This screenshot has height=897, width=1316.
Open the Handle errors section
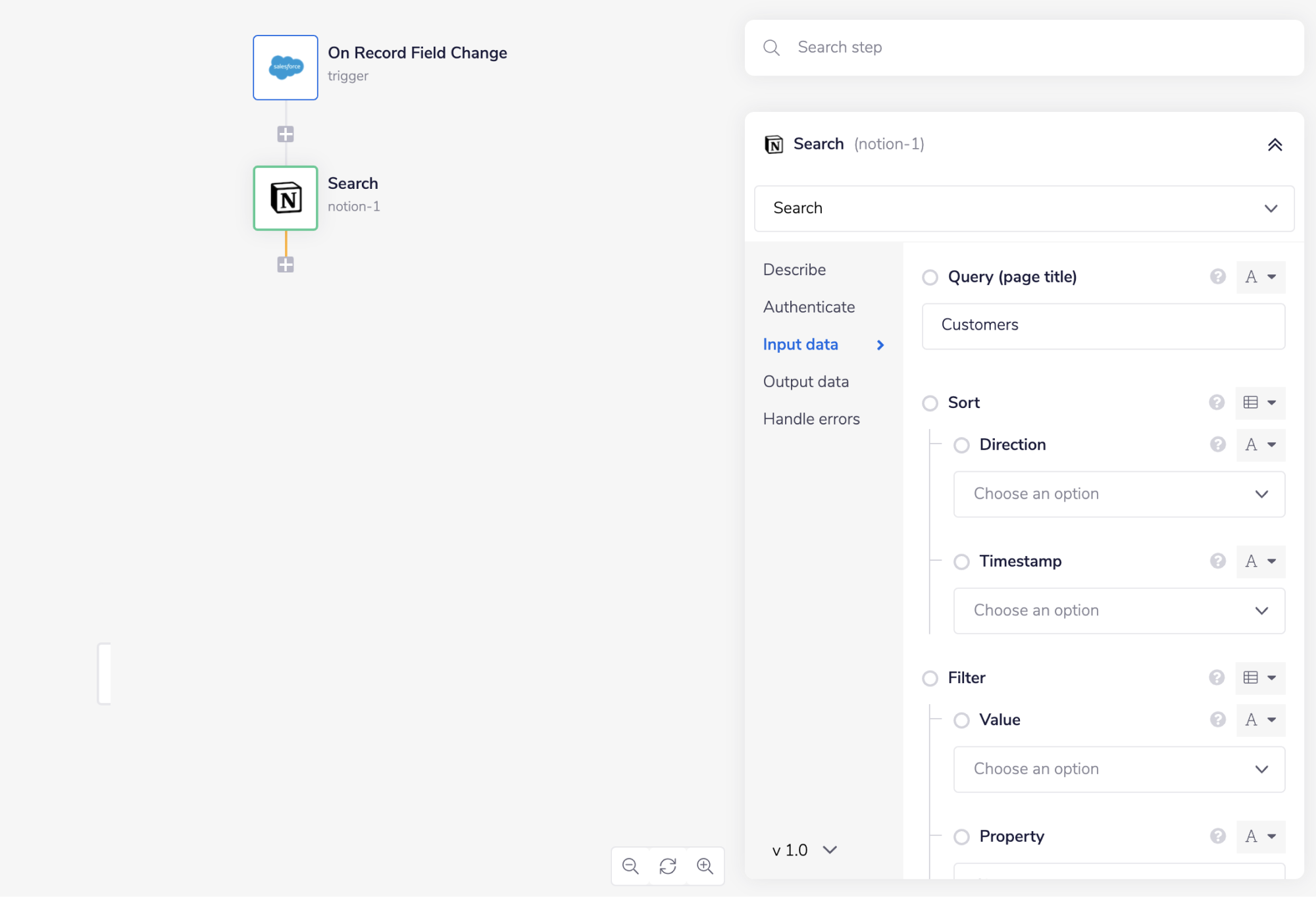coord(811,419)
